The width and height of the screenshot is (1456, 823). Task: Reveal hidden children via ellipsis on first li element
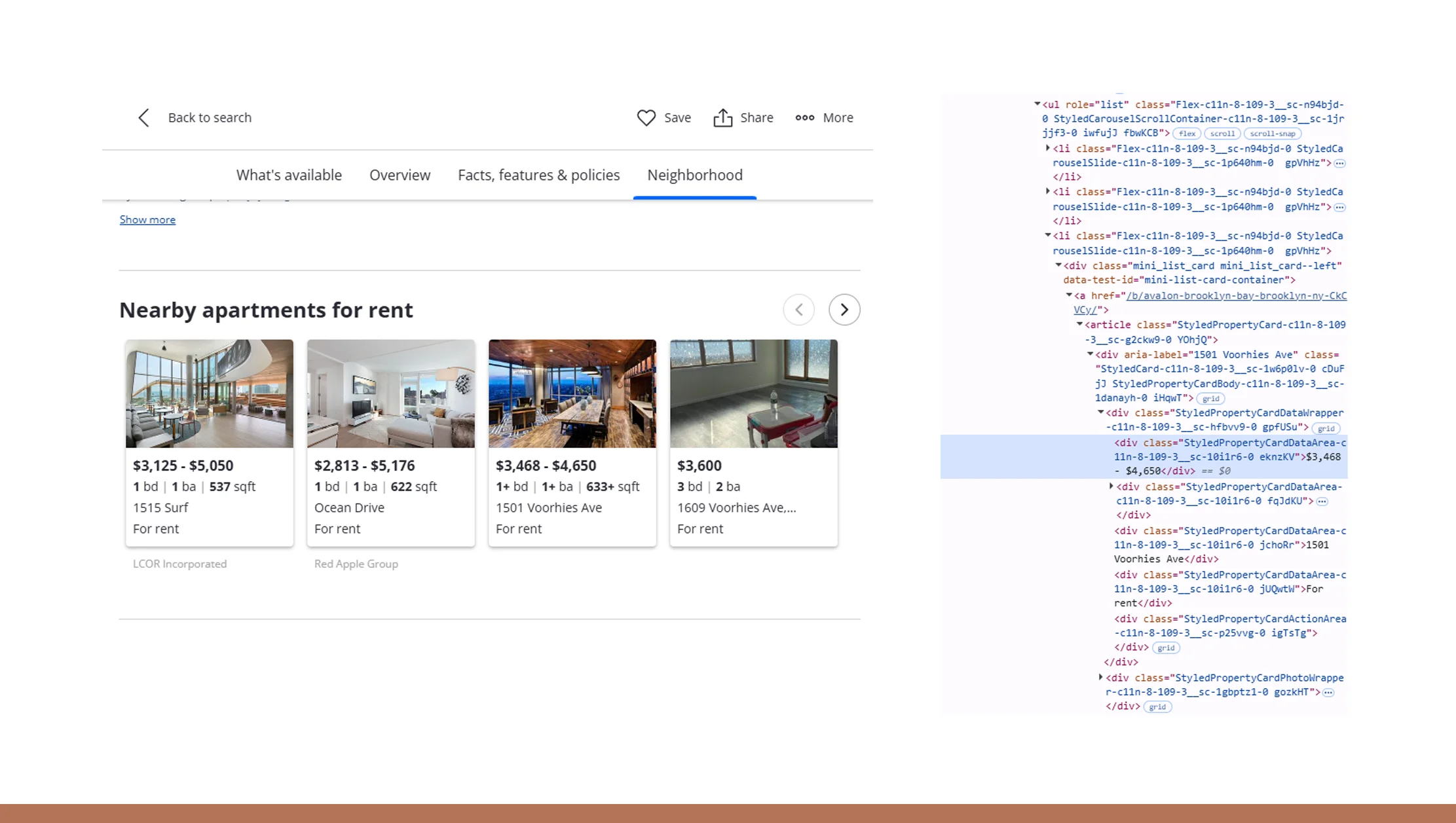(1340, 163)
